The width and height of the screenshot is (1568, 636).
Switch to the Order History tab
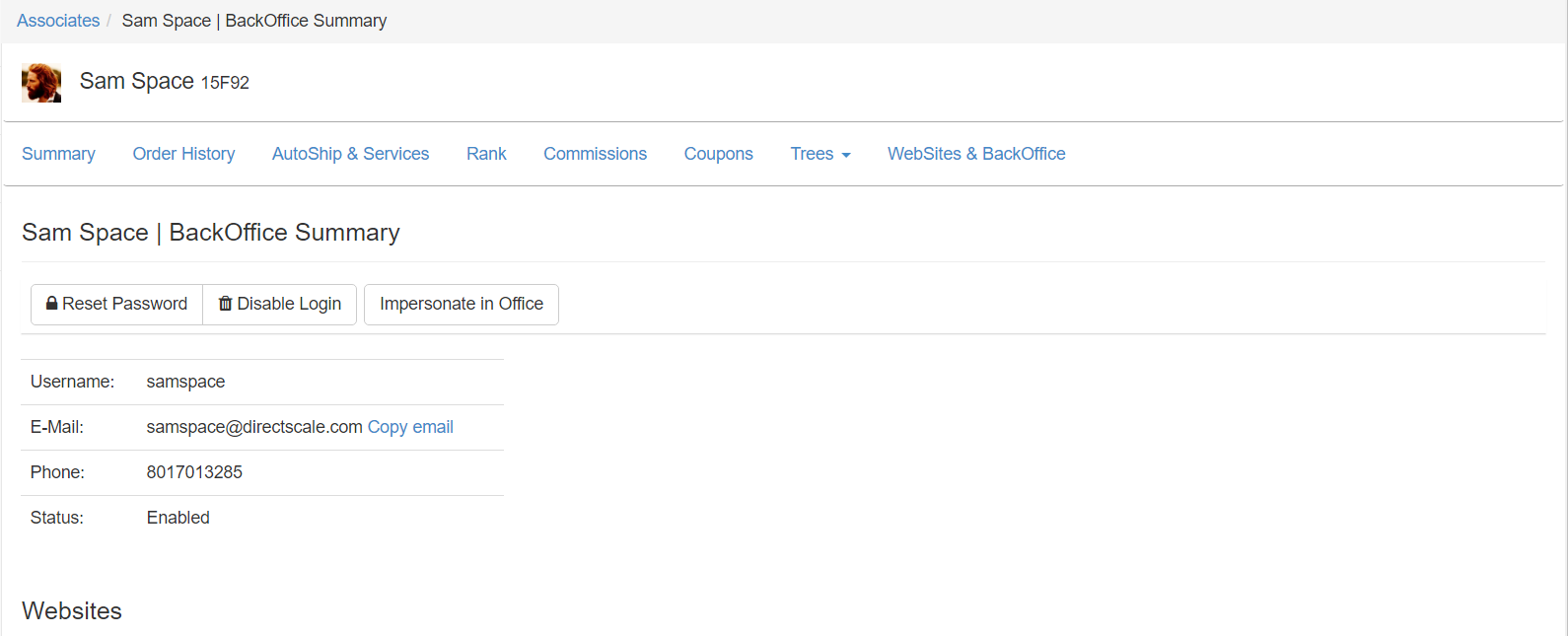click(183, 154)
